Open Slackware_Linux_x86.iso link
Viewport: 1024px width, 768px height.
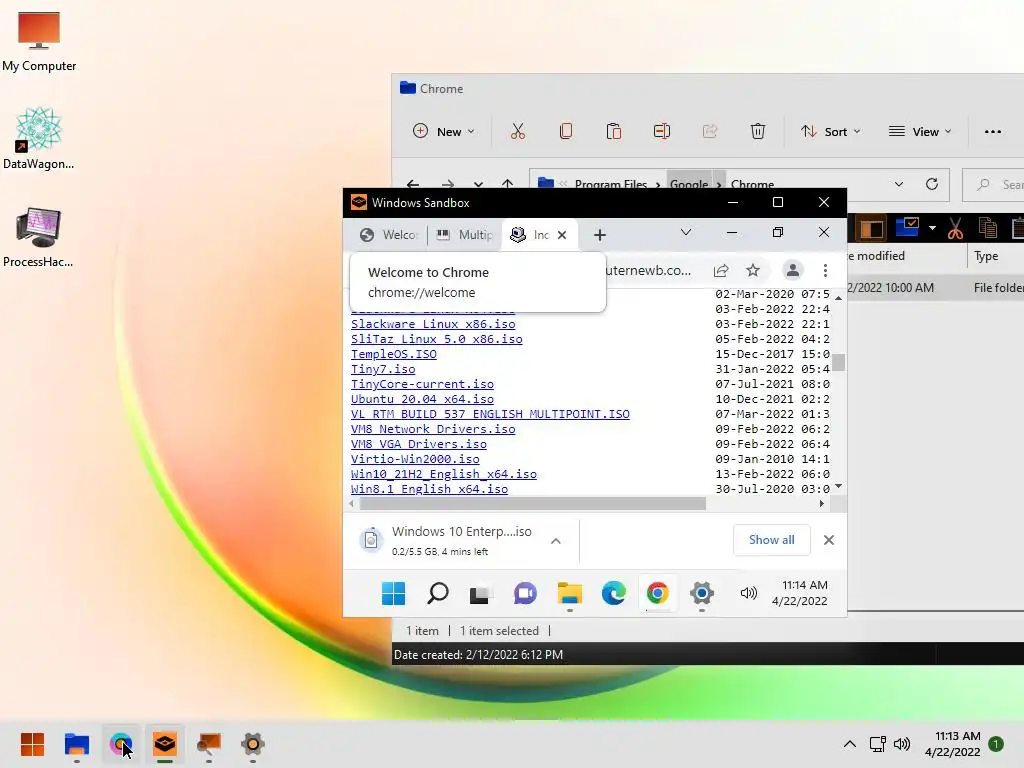pos(433,324)
